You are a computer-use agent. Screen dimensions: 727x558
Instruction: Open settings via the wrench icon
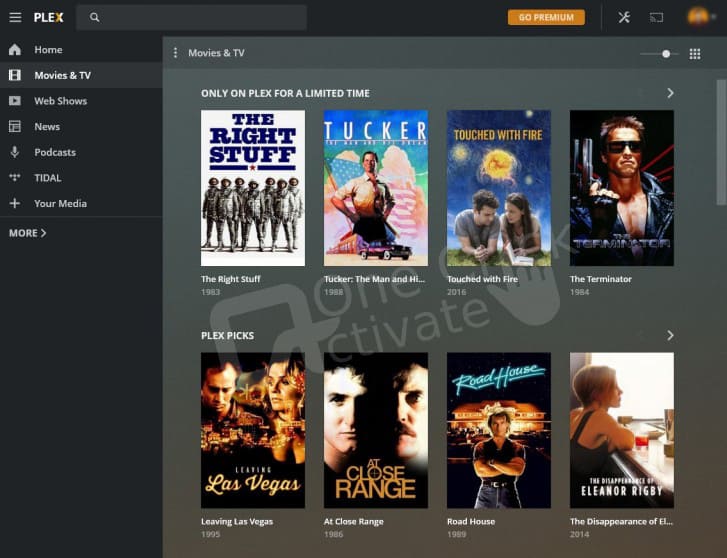[x=624, y=17]
